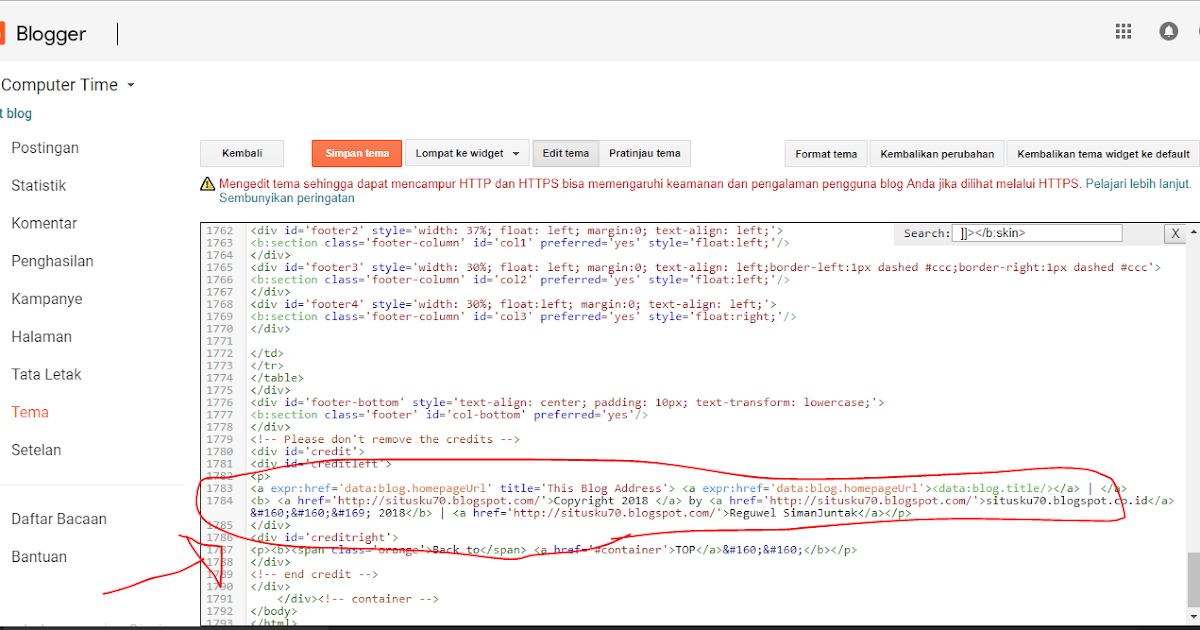
Task: Open the Google apps grid icon
Action: coord(1123,31)
